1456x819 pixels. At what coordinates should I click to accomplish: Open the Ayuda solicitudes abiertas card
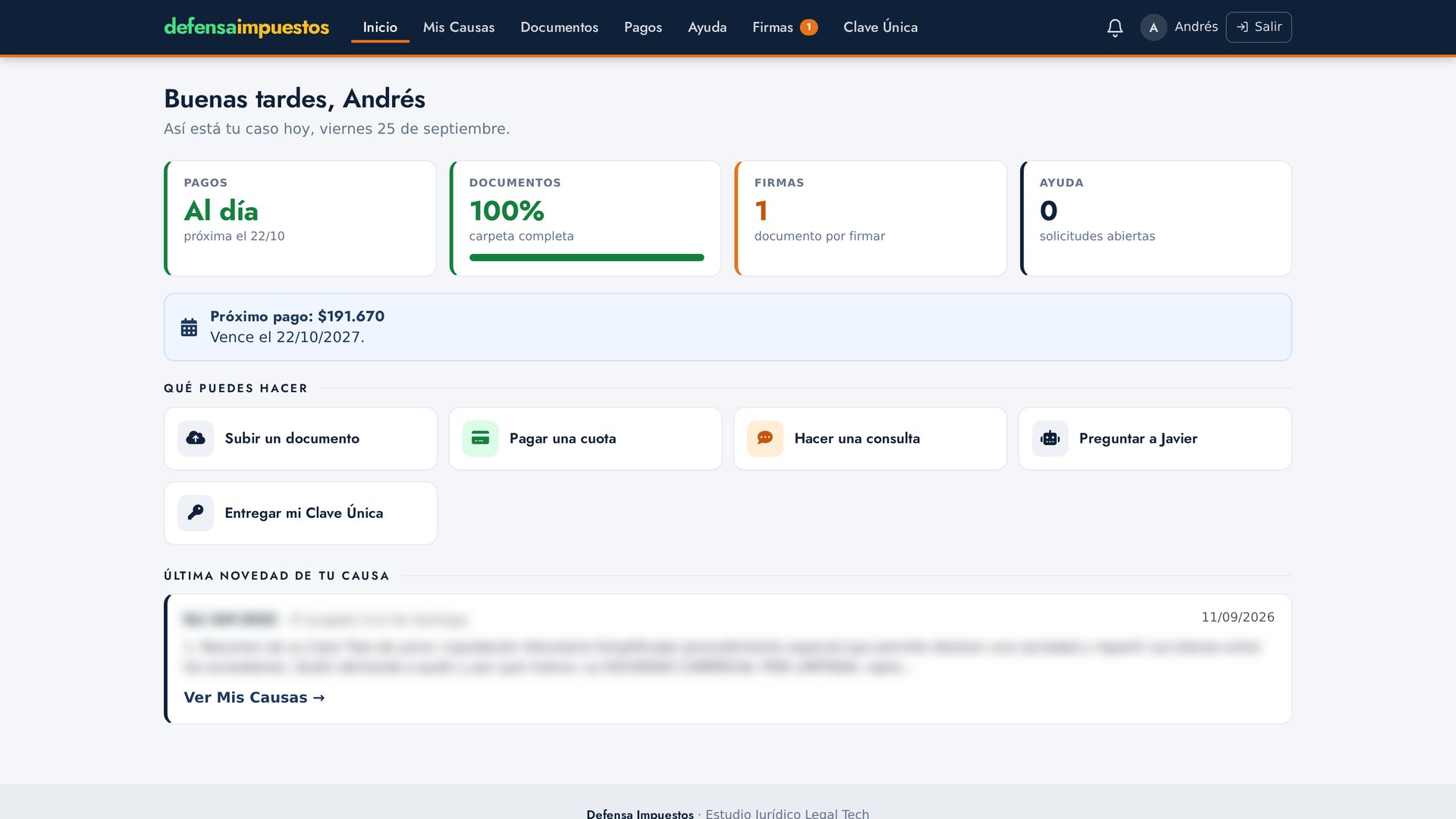(1156, 218)
